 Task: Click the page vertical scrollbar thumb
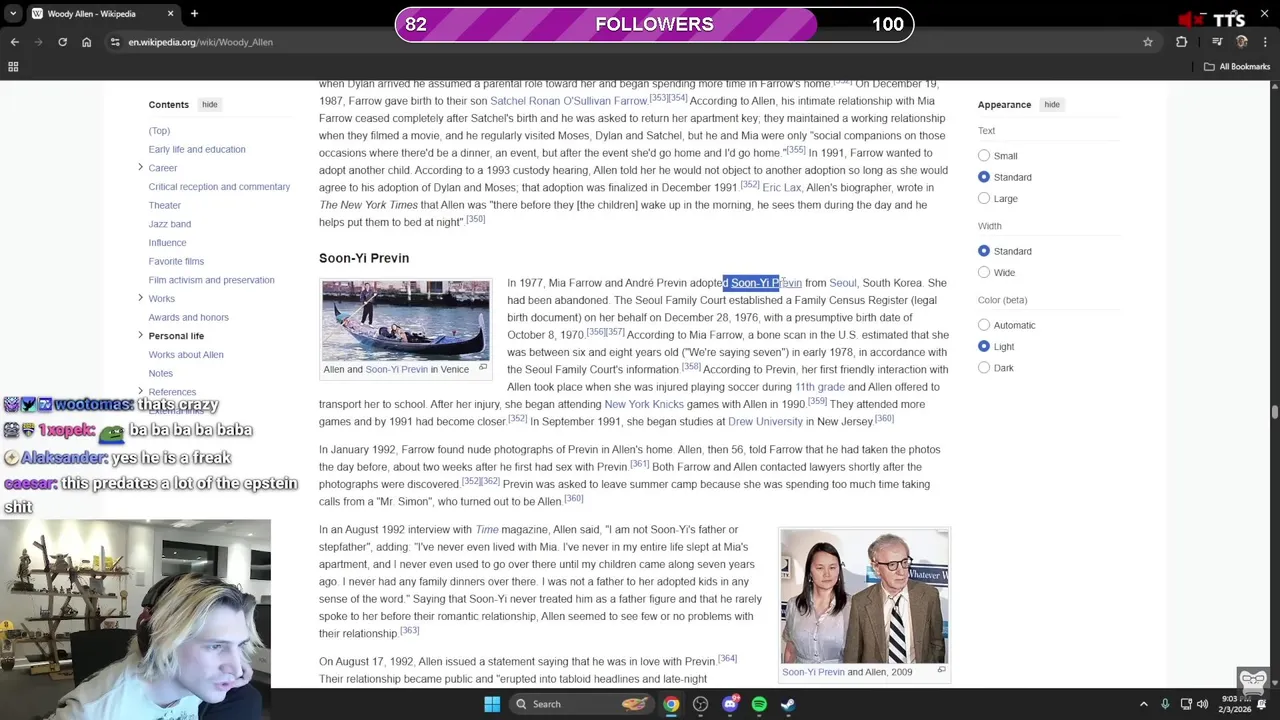click(x=1274, y=412)
